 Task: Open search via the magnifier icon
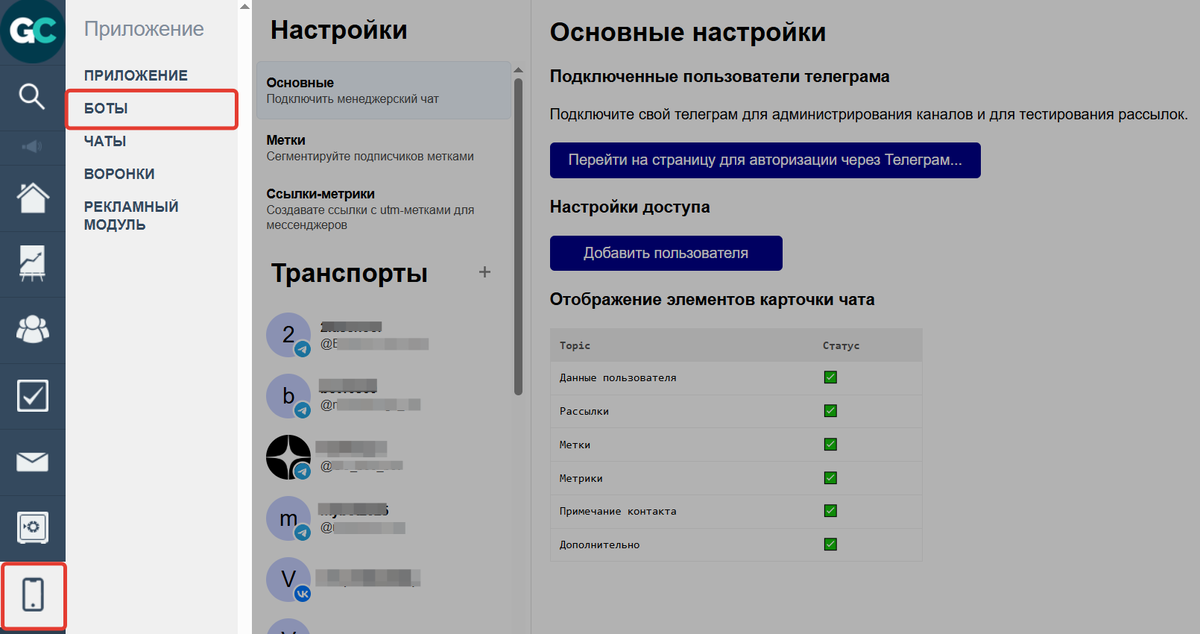[31, 97]
